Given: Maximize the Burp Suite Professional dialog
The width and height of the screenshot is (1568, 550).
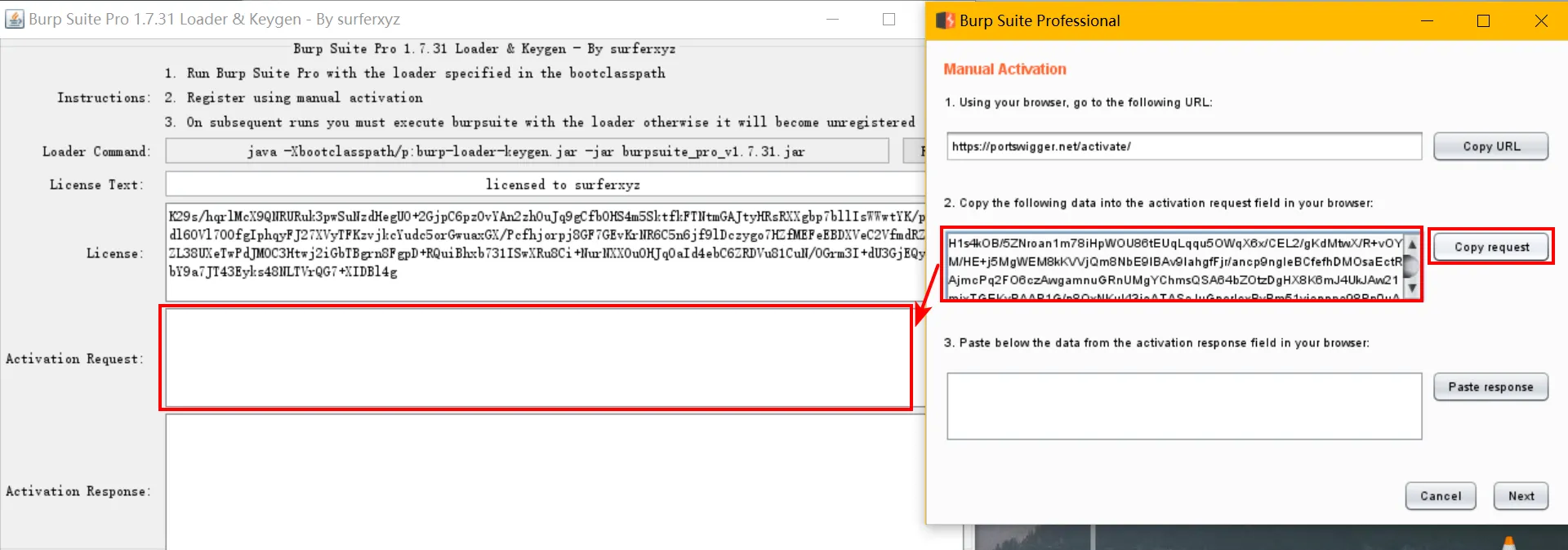Looking at the screenshot, I should coord(1484,20).
